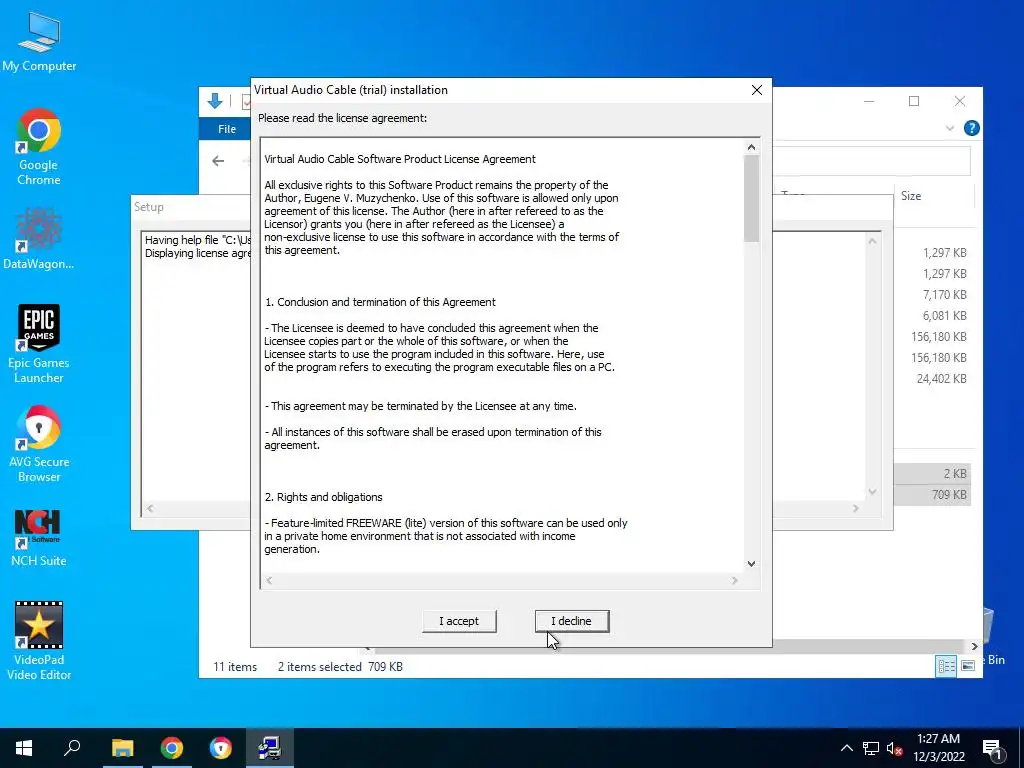The height and width of the screenshot is (768, 1024).
Task: Click the license text vertical scrollbar thumb
Action: (751, 199)
